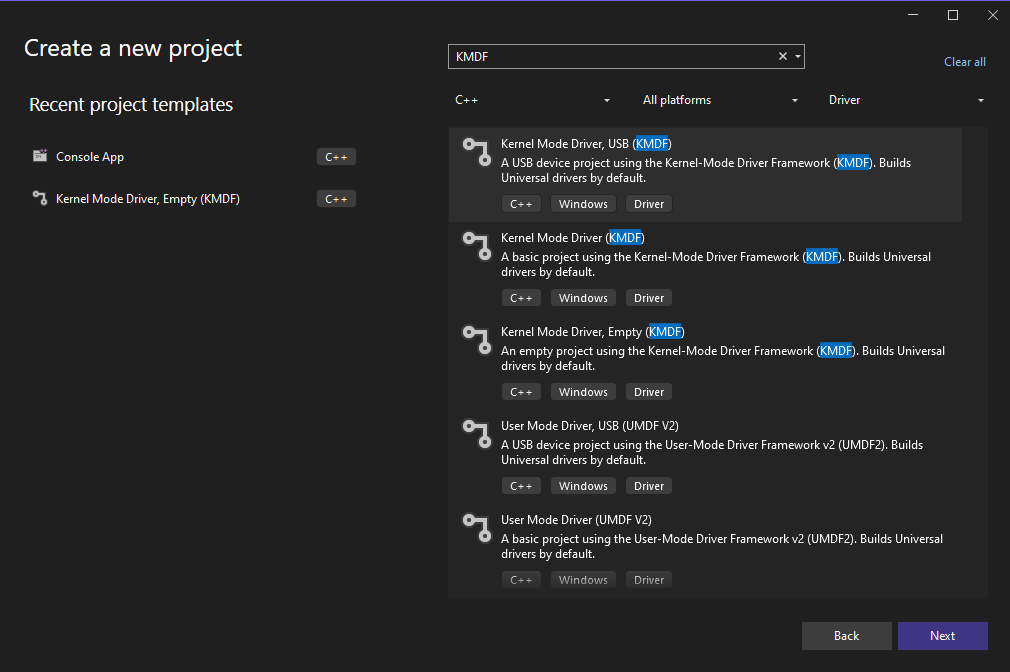Select Kernel Mode Driver (KMDF) title
1010x672 pixels.
coord(573,238)
